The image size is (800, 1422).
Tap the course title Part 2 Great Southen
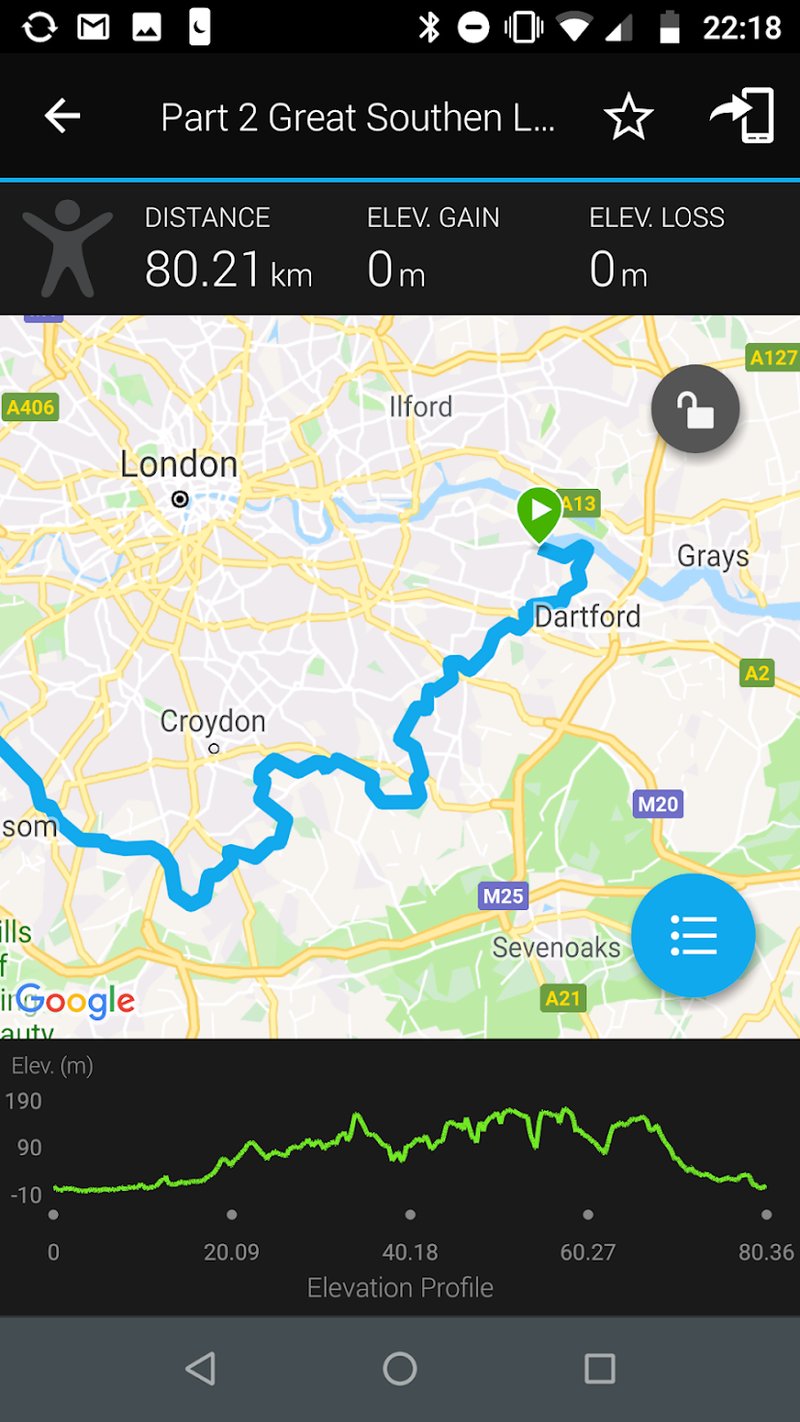(x=357, y=118)
